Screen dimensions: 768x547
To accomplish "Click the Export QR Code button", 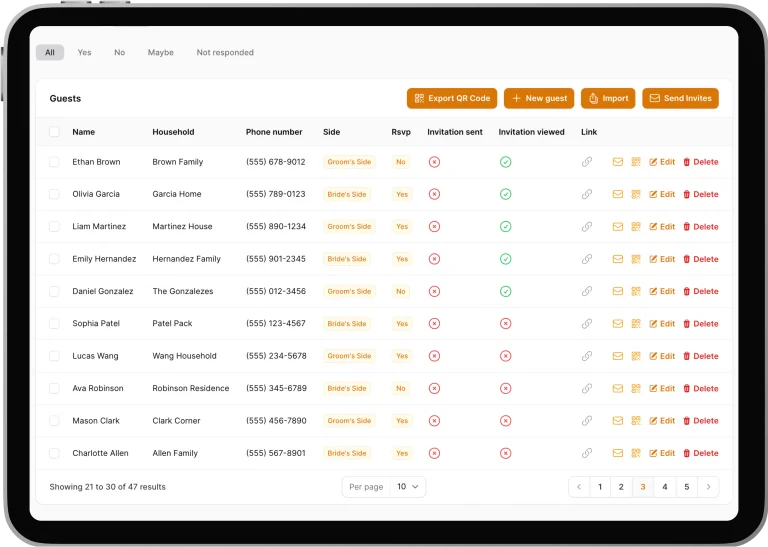I will (452, 99).
